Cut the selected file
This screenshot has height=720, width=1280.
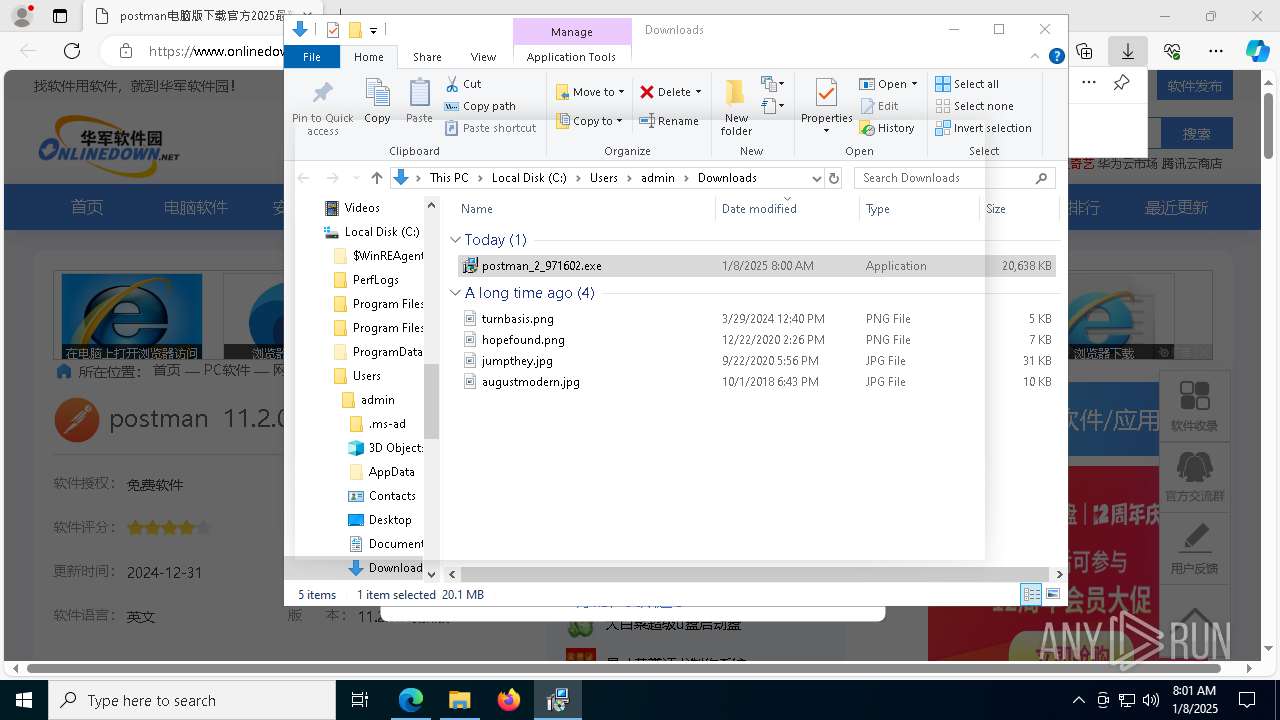(x=463, y=84)
